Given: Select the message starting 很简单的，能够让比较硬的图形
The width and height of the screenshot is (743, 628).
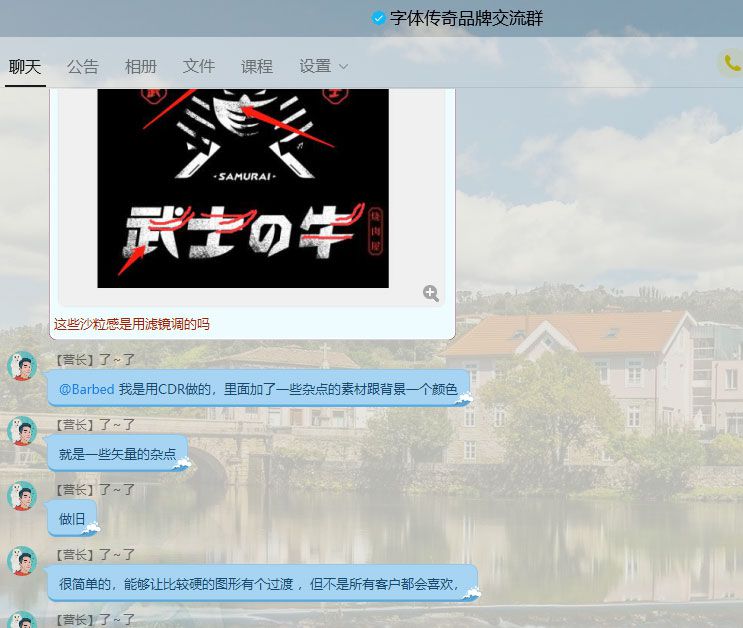Looking at the screenshot, I should [263, 583].
